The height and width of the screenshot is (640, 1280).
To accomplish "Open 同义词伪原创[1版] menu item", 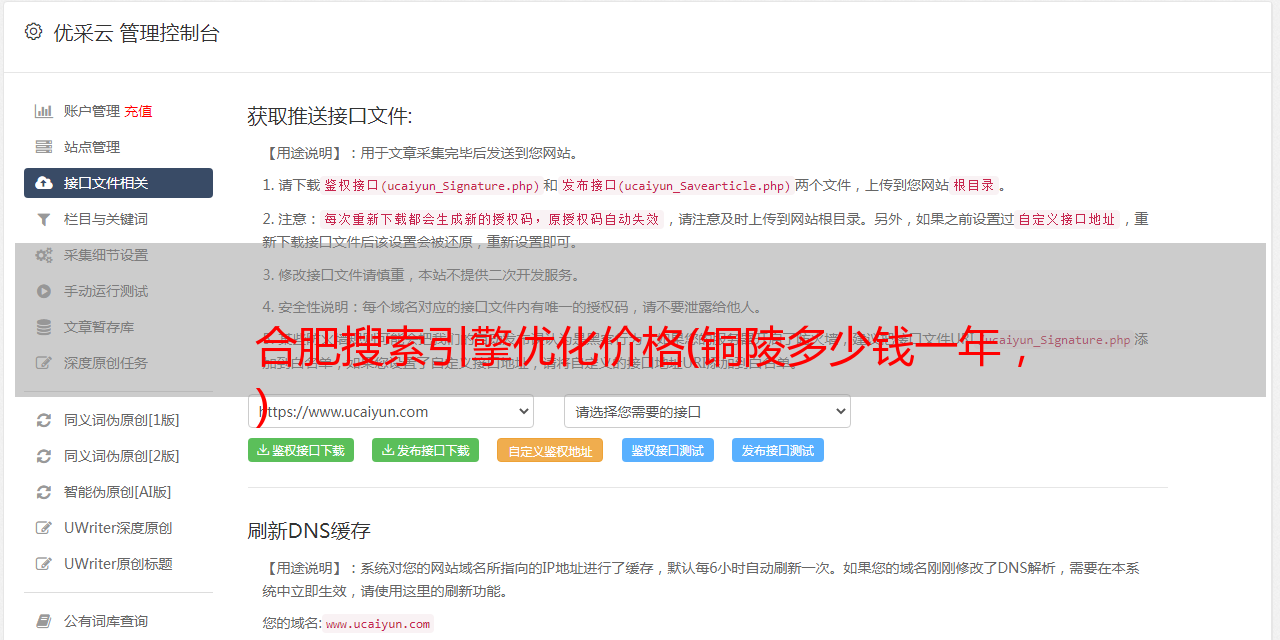I will tap(118, 420).
